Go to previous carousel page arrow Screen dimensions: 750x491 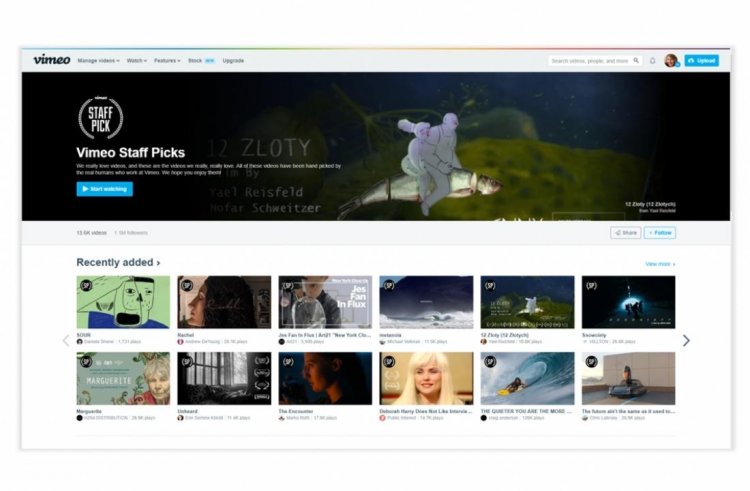[66, 340]
